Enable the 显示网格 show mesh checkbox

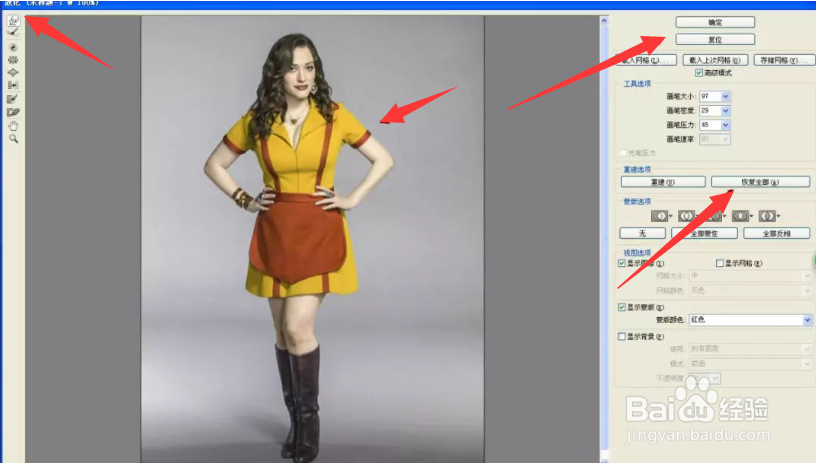pyautogui.click(x=720, y=263)
